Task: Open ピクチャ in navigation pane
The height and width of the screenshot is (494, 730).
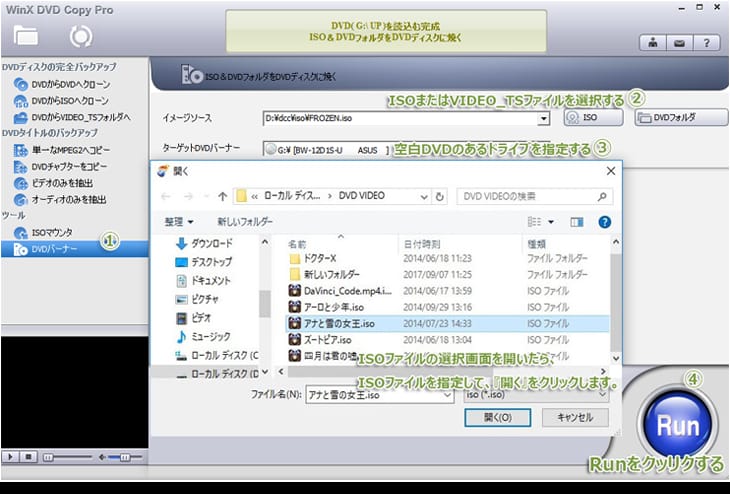Action: [x=197, y=299]
